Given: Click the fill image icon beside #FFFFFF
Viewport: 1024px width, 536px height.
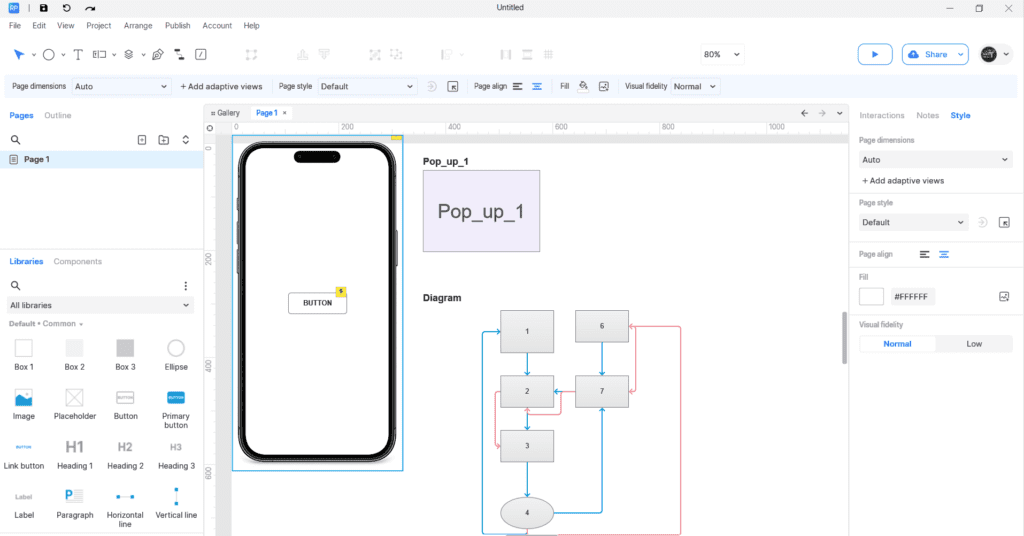Looking at the screenshot, I should tap(1004, 297).
